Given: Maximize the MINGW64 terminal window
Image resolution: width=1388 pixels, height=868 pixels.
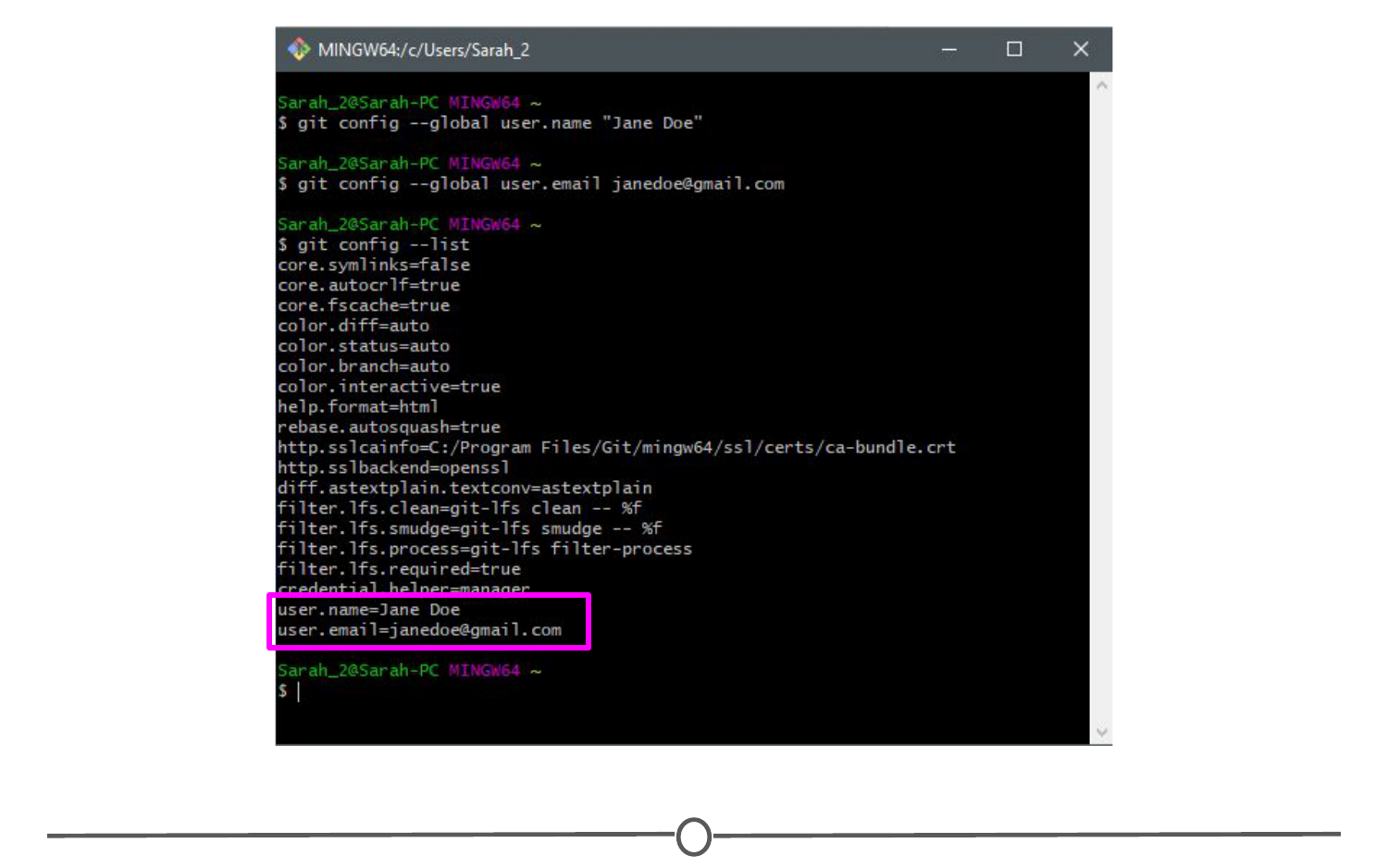Looking at the screenshot, I should point(1014,49).
